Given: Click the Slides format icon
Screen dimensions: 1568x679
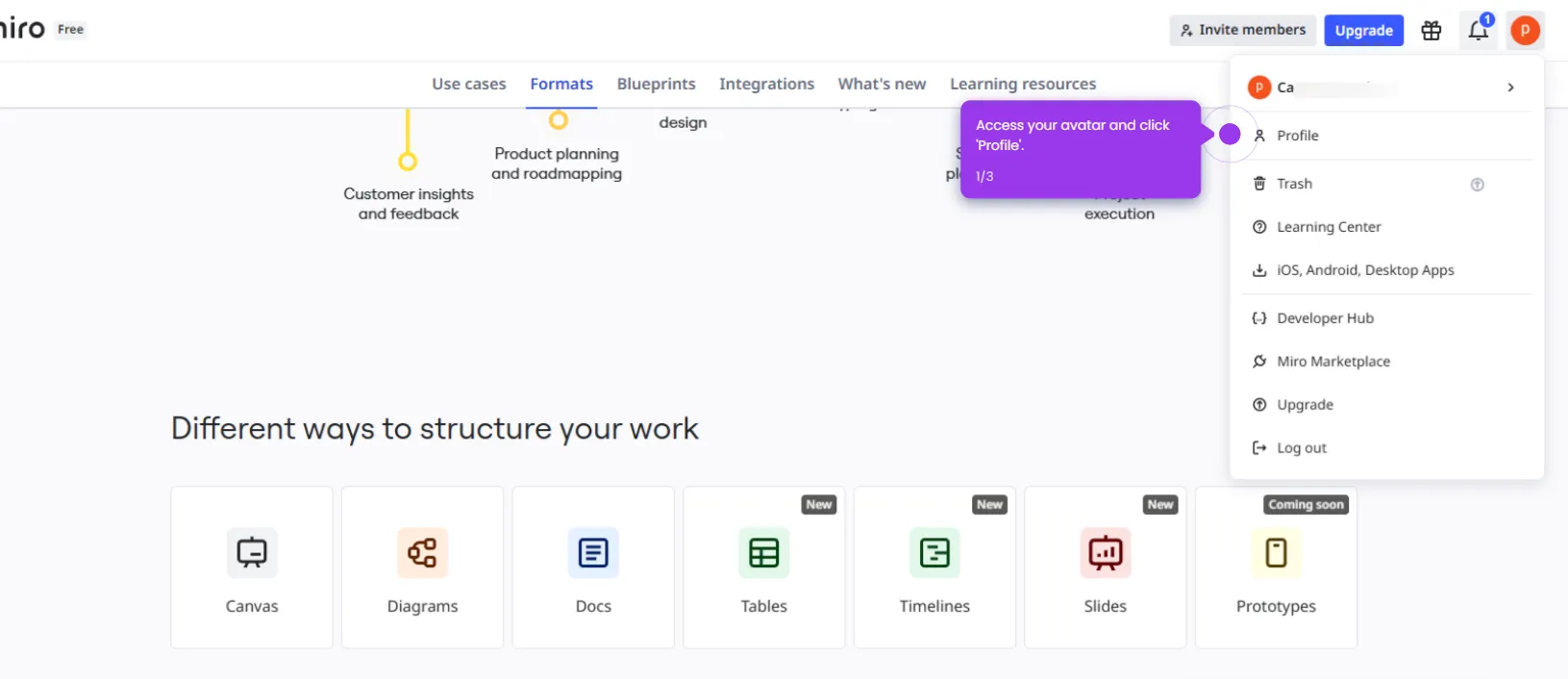Looking at the screenshot, I should (x=1106, y=553).
